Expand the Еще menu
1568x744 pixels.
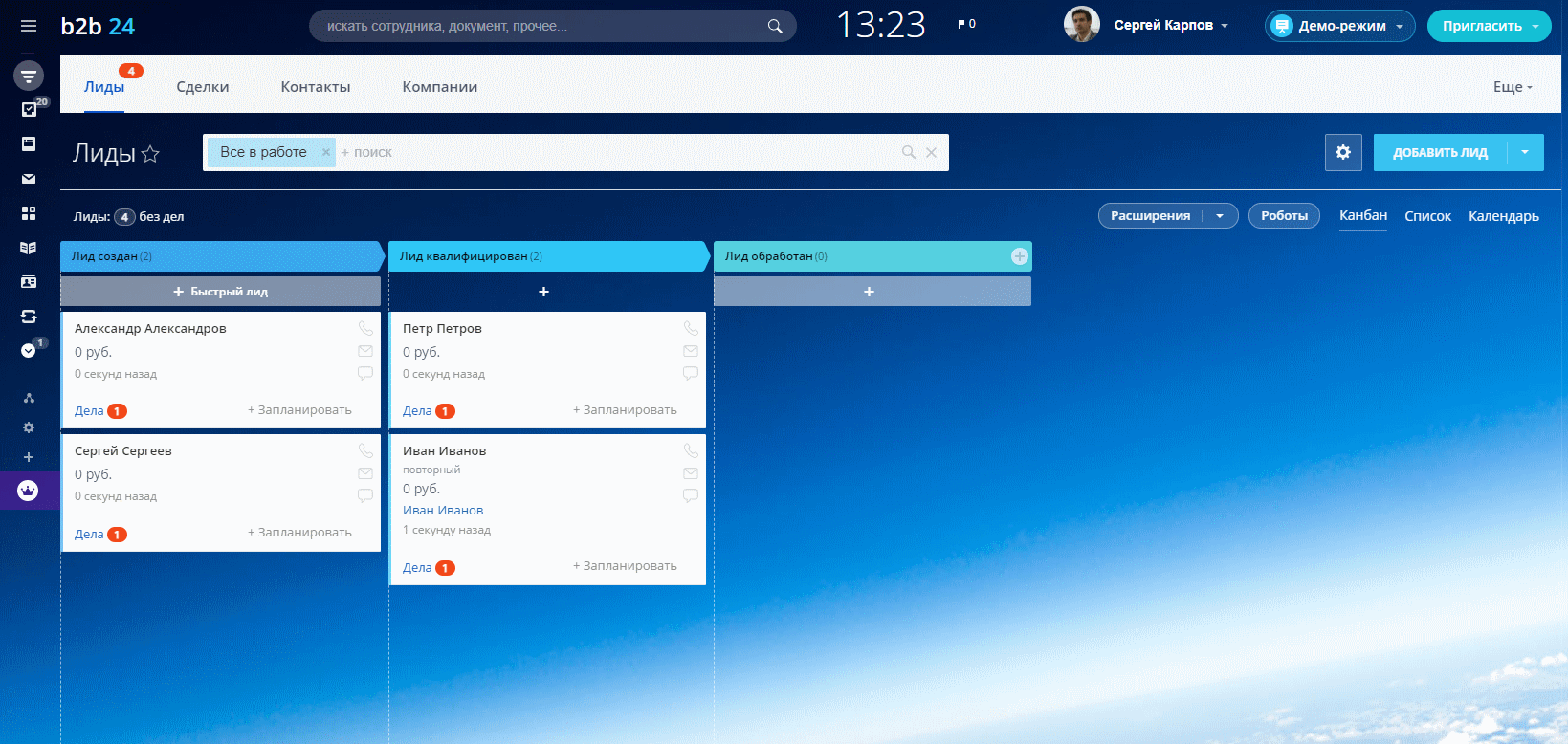1513,87
